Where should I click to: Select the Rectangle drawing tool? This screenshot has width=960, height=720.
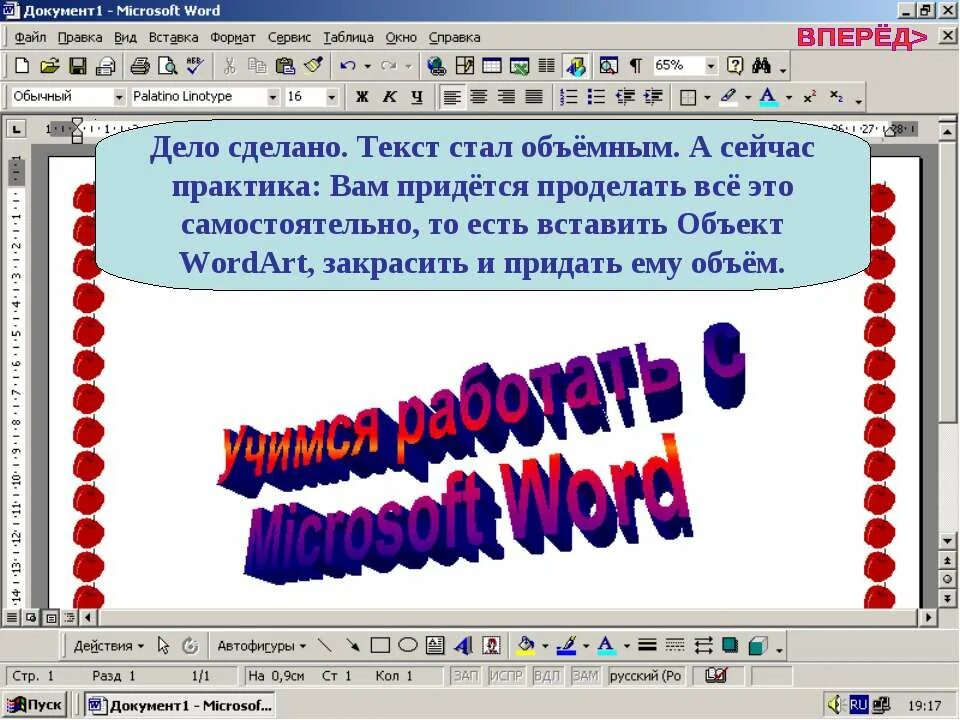tap(380, 645)
